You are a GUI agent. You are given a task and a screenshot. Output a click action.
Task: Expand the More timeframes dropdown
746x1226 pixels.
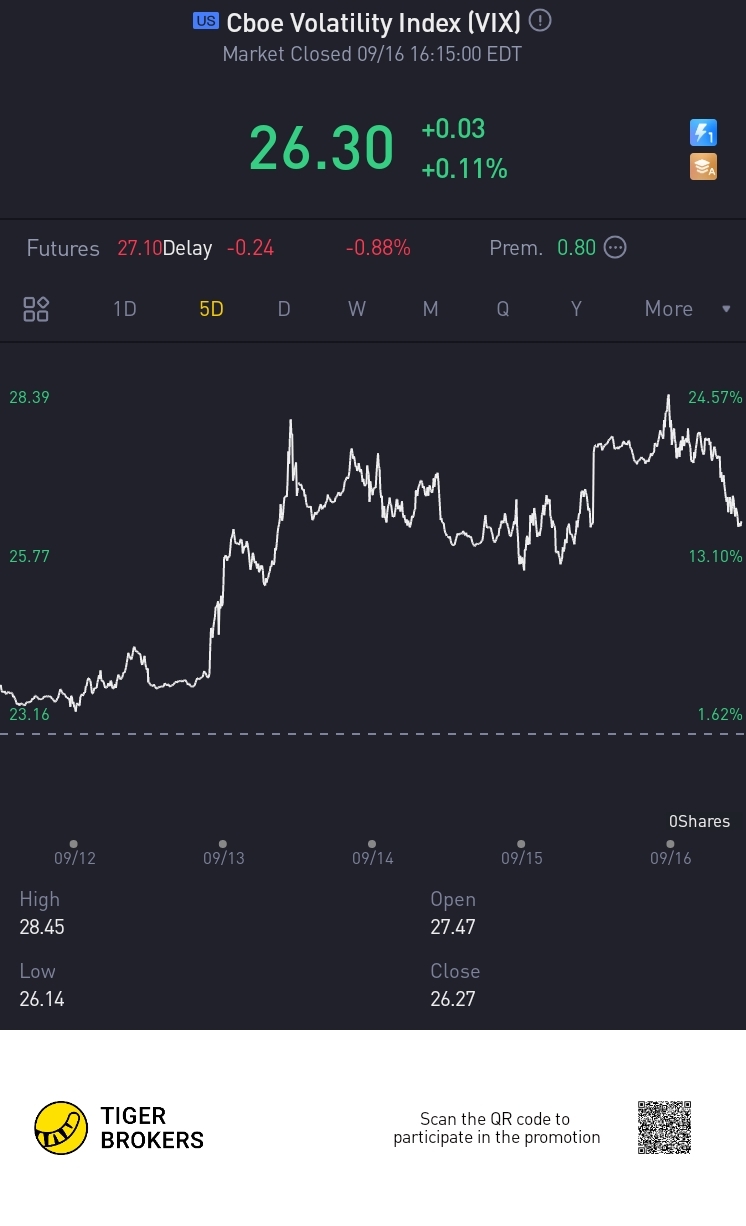669,309
